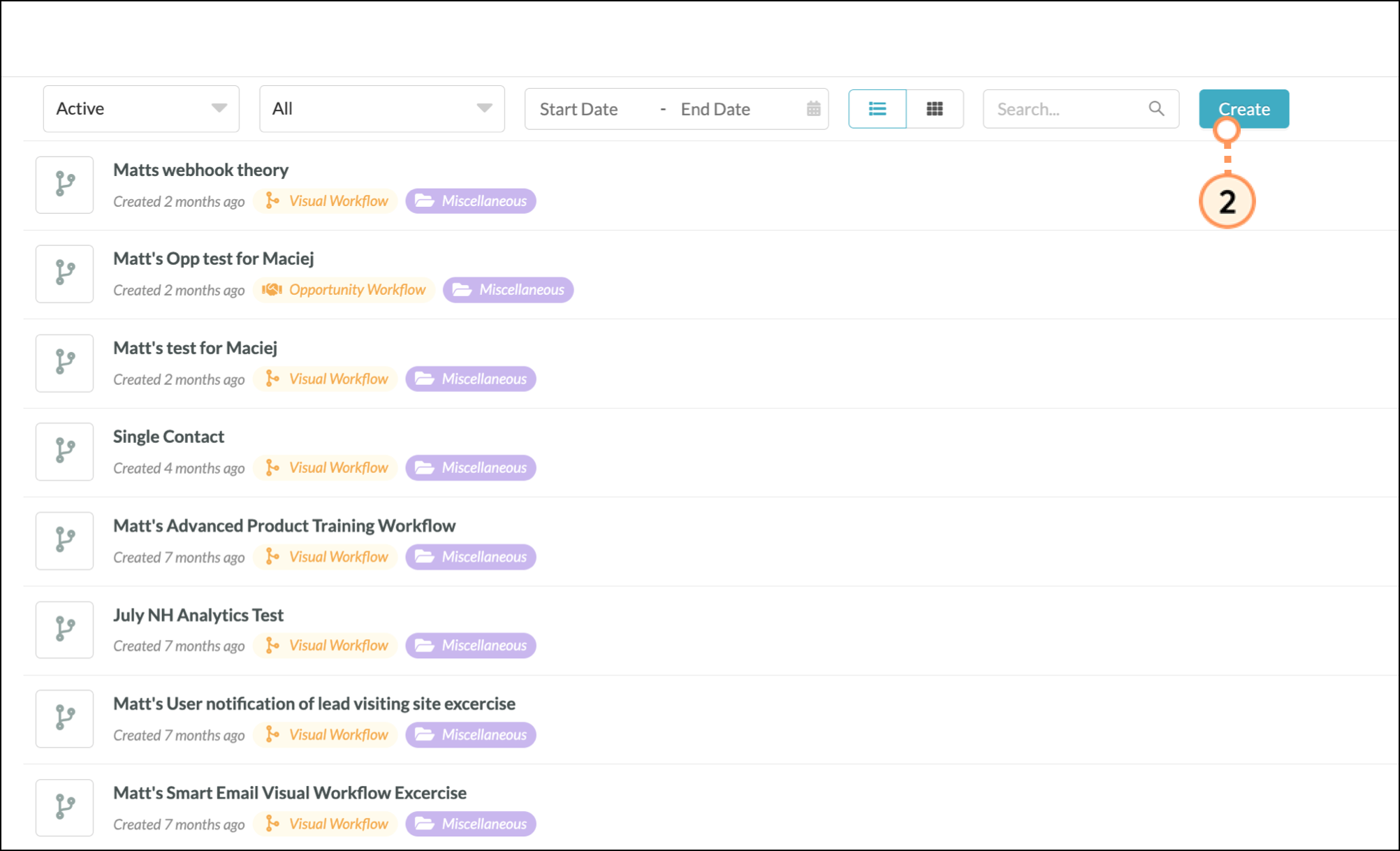Open the calendar date picker icon

click(x=813, y=109)
